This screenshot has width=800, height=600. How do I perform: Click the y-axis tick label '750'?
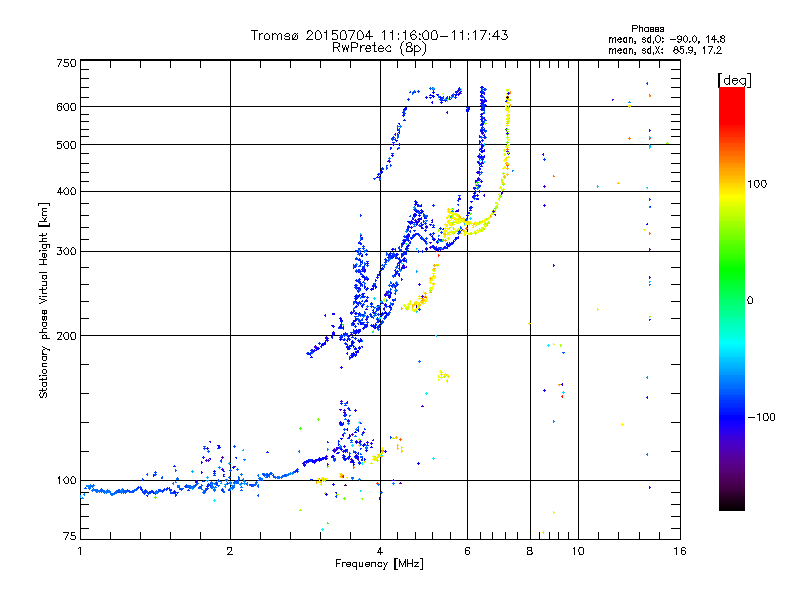click(66, 63)
